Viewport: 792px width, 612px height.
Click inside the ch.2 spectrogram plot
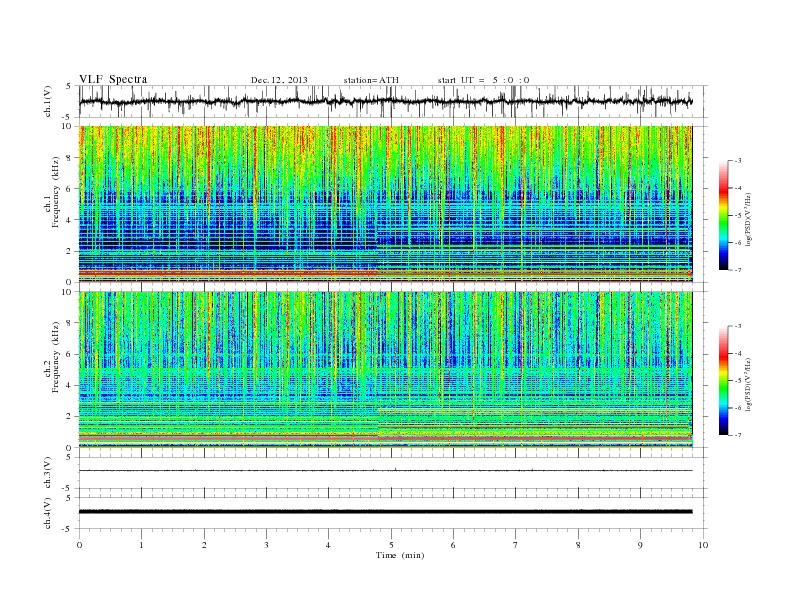click(x=386, y=370)
